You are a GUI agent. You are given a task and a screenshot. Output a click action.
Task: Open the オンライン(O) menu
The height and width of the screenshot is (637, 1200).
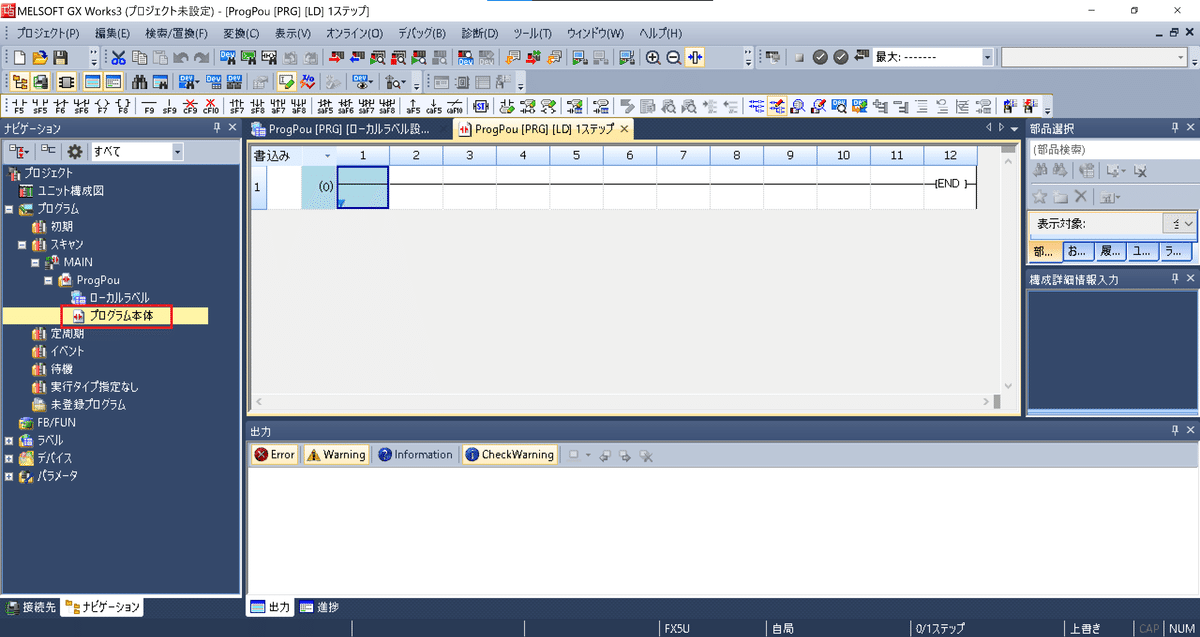[356, 33]
